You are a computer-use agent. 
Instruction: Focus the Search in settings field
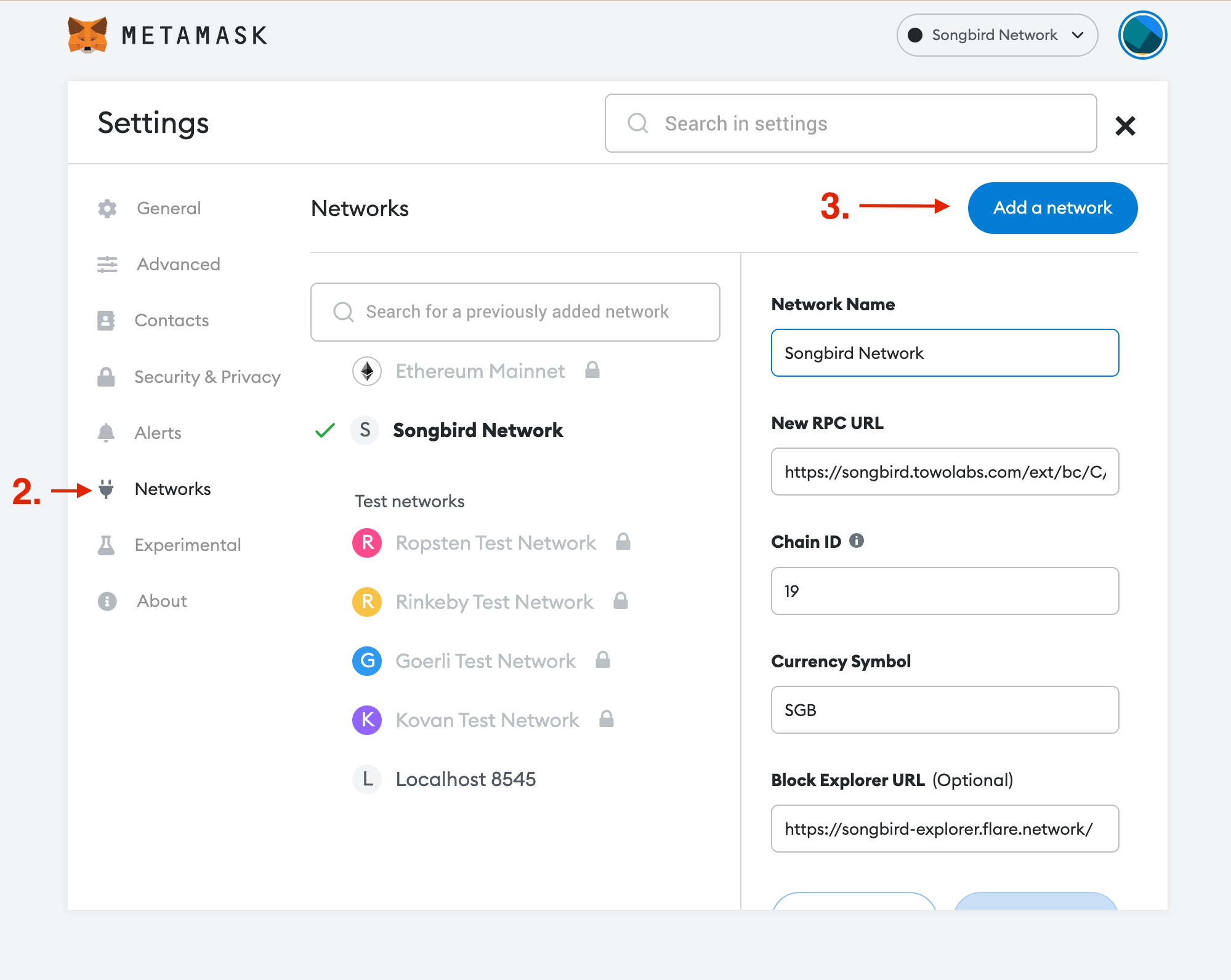[850, 123]
